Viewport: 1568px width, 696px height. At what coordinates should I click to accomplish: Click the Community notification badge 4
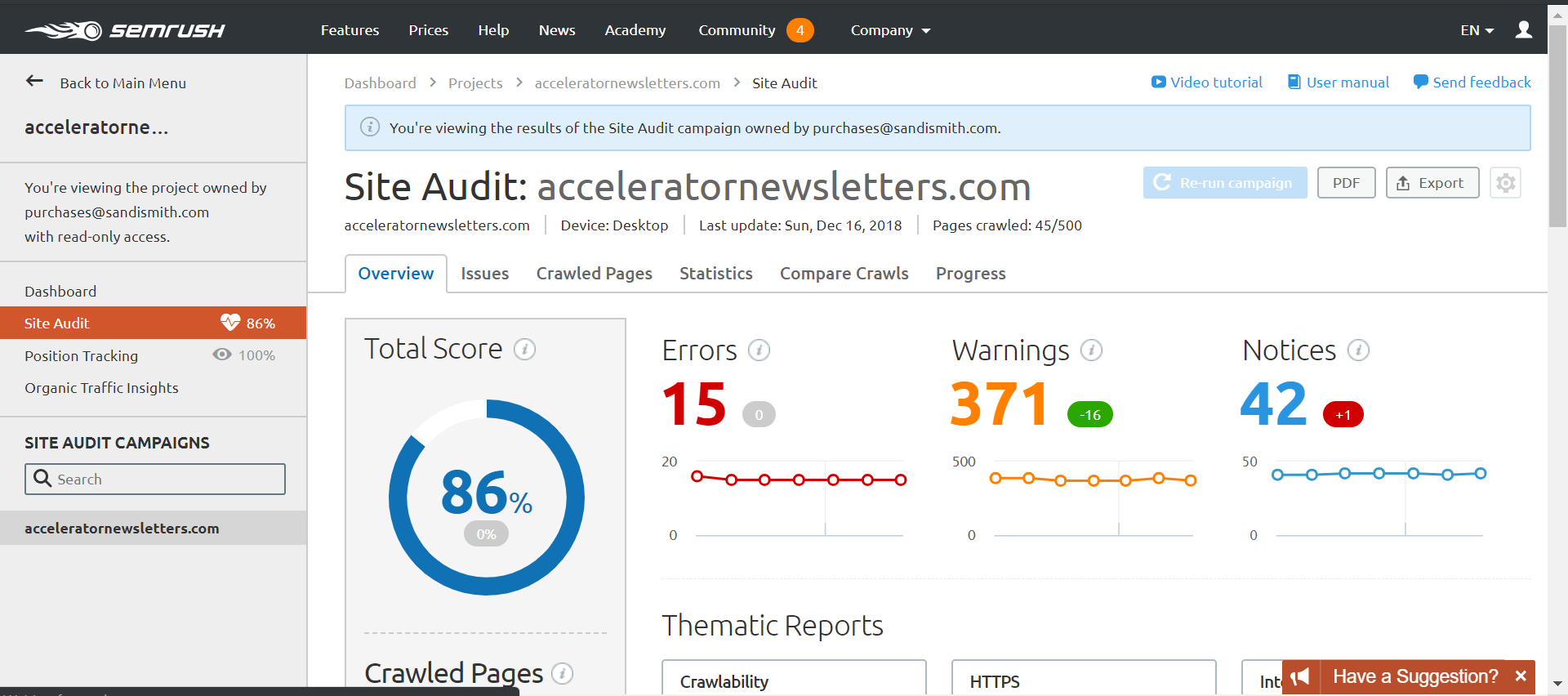tap(800, 30)
